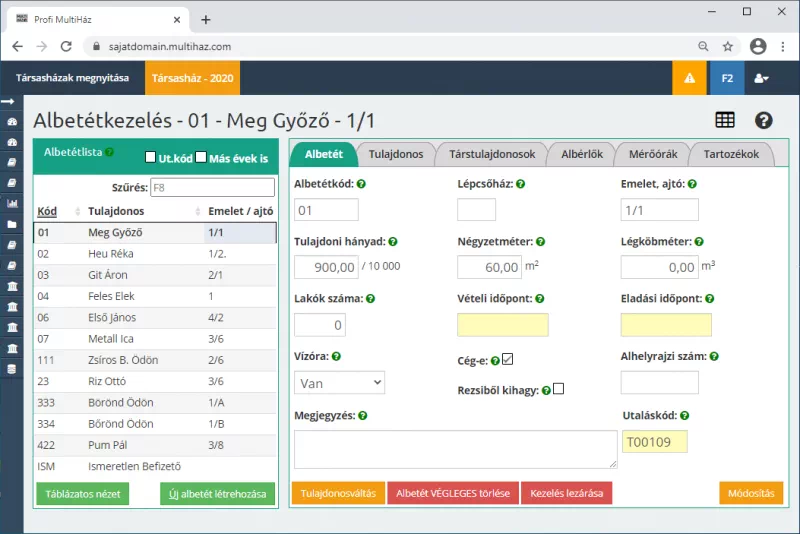Screen dimensions: 800x534
Task: Sort the list by Tulajdonos column
Action: click(116, 211)
